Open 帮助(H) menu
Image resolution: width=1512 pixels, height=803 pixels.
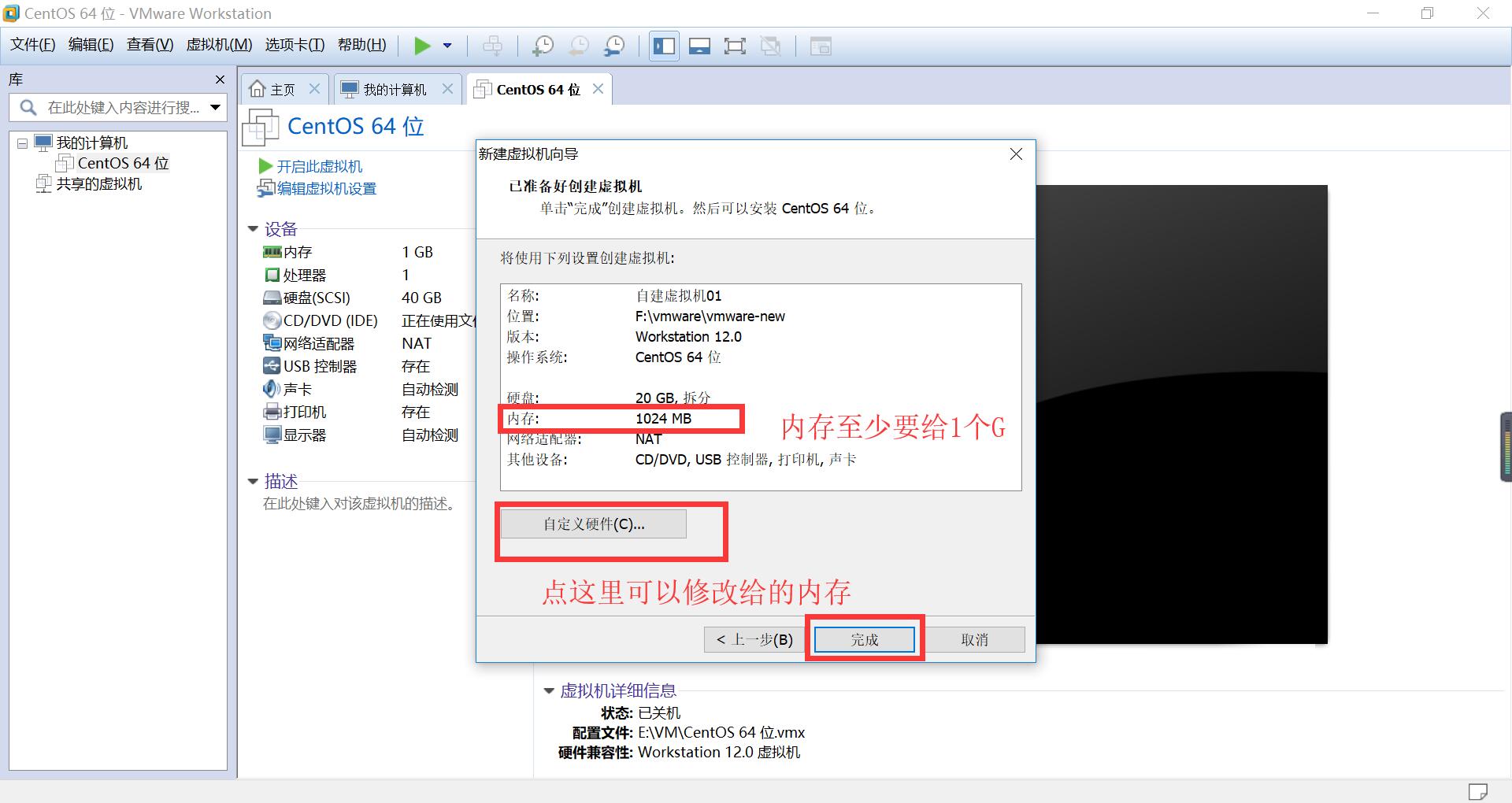361,45
